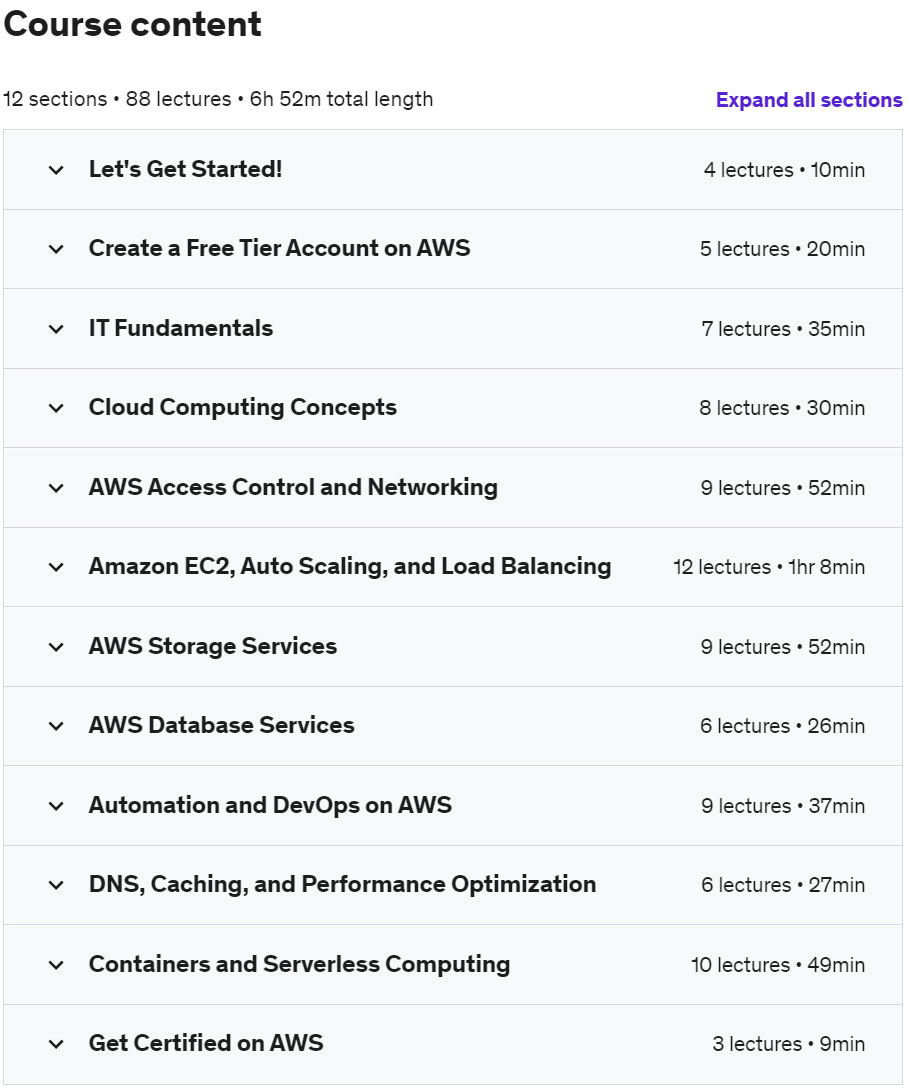This screenshot has width=907, height=1088.
Task: Click the chevron beside Let's Get Started!
Action: click(x=56, y=170)
